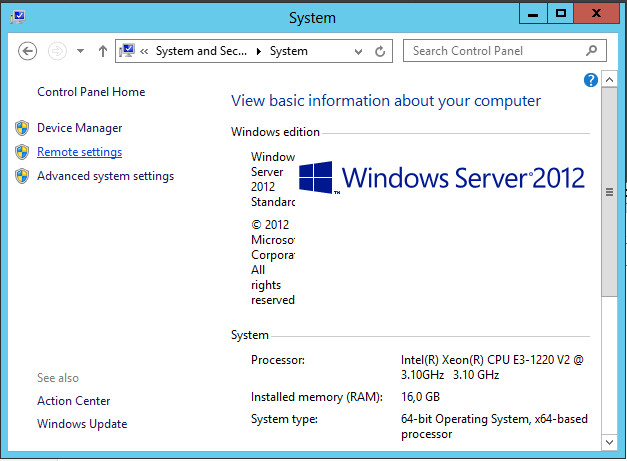Go back with the Back arrow button
Image resolution: width=627 pixels, height=461 pixels.
27,51
